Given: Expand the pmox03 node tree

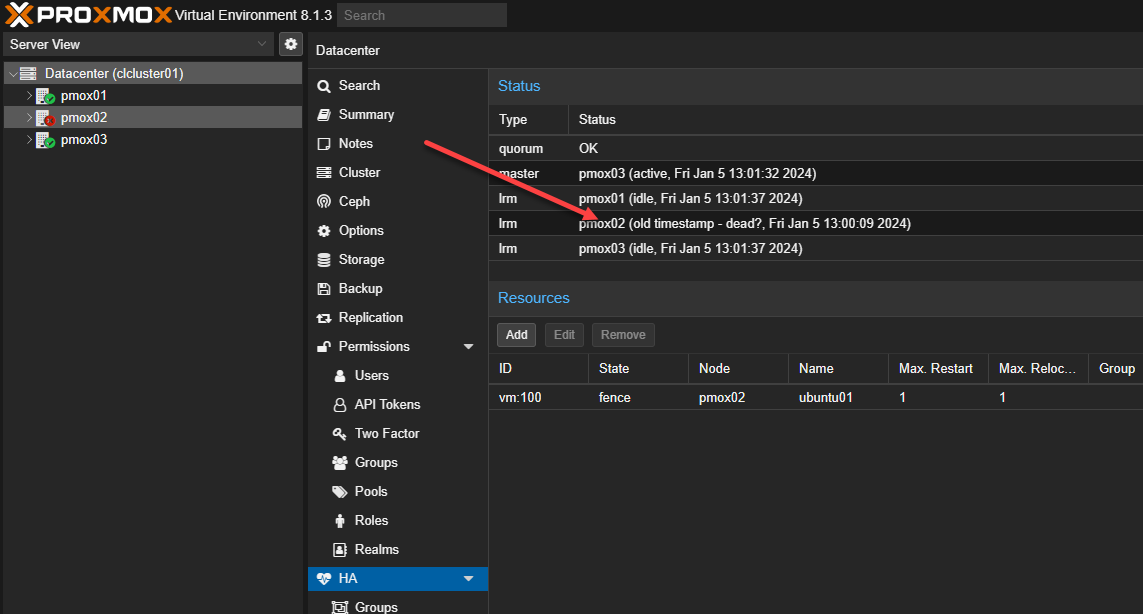Looking at the screenshot, I should (29, 140).
